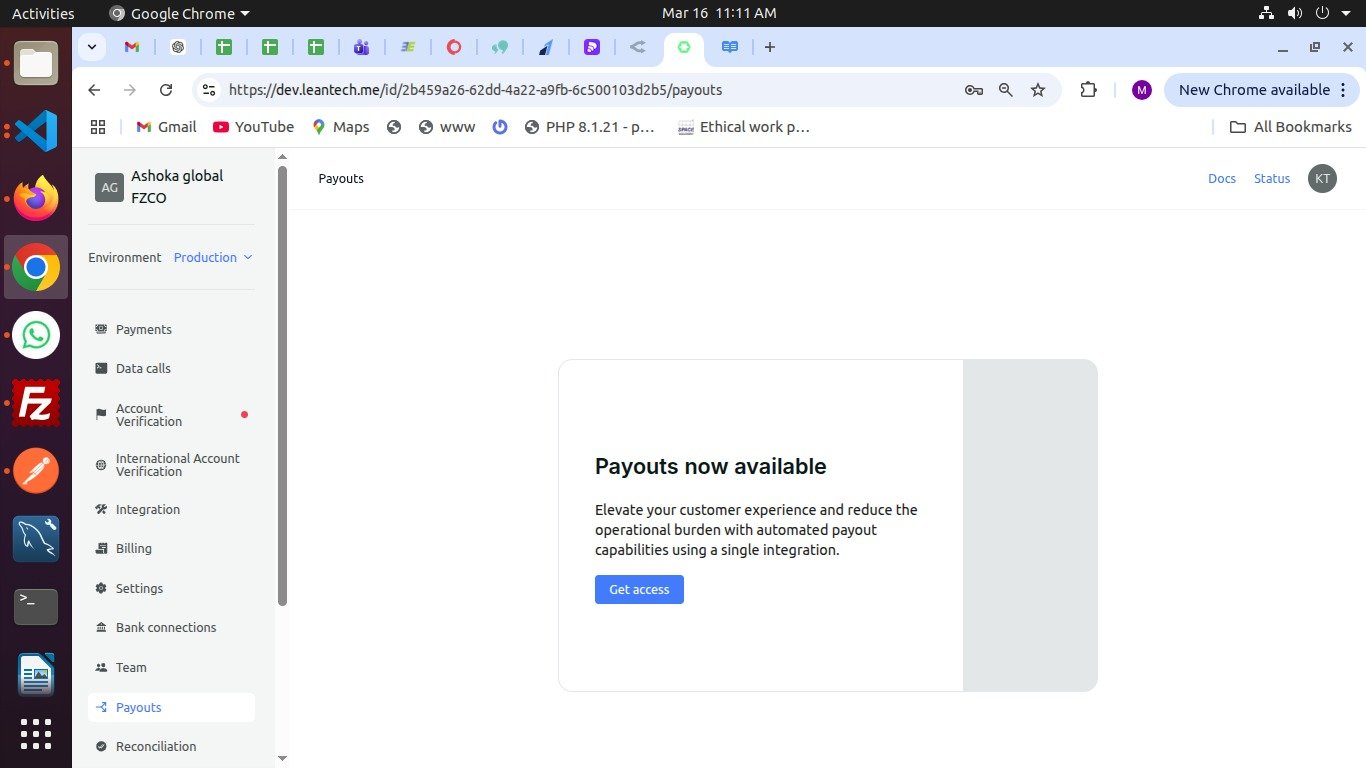1366x768 pixels.
Task: Click the Team people icon
Action: 101,667
